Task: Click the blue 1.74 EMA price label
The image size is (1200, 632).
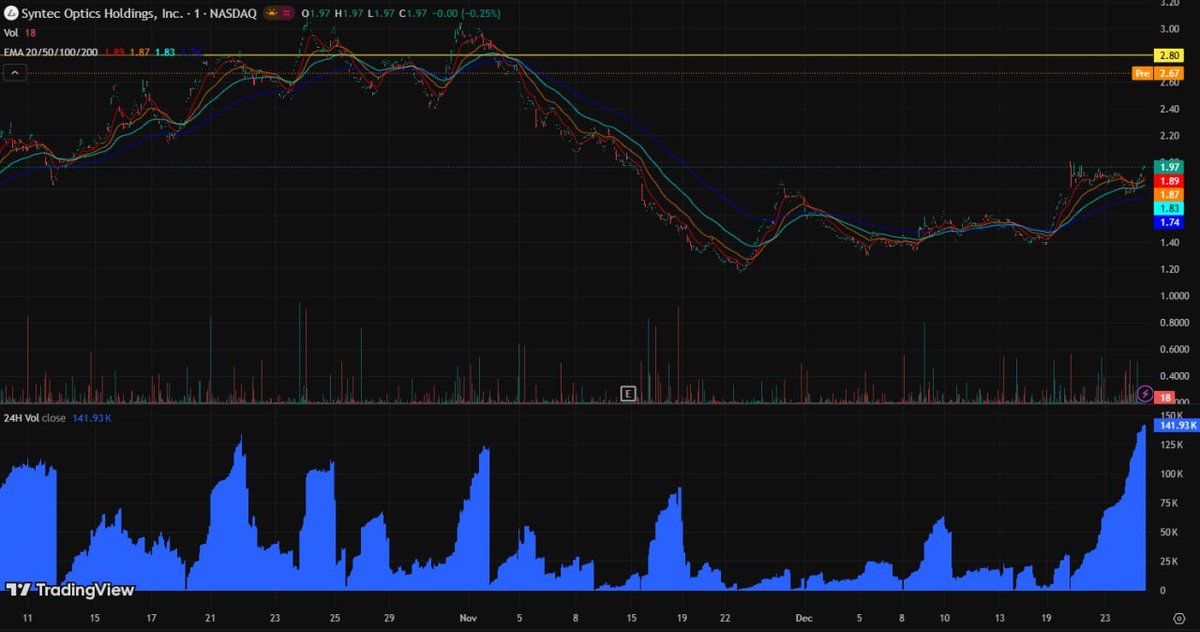Action: [1168, 223]
